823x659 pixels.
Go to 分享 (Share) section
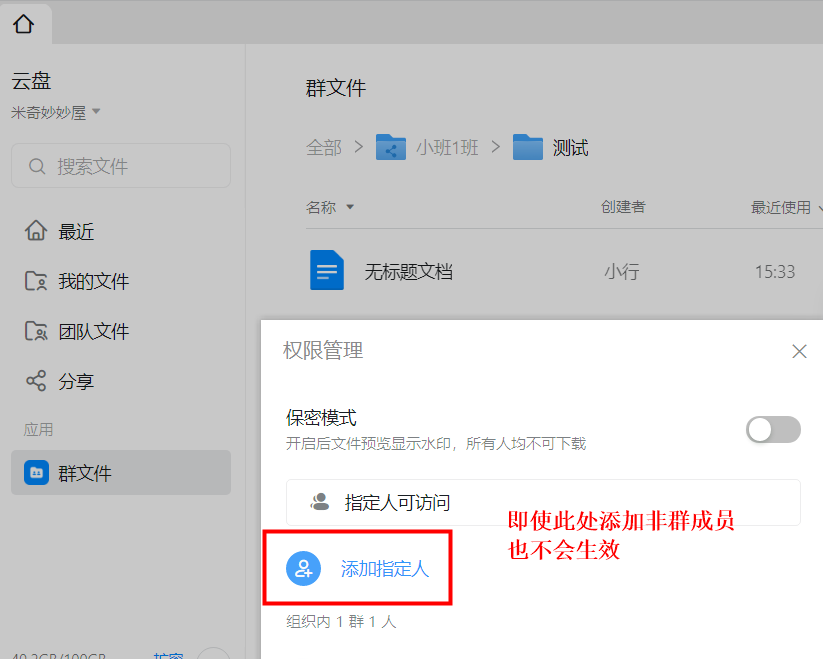coord(76,382)
